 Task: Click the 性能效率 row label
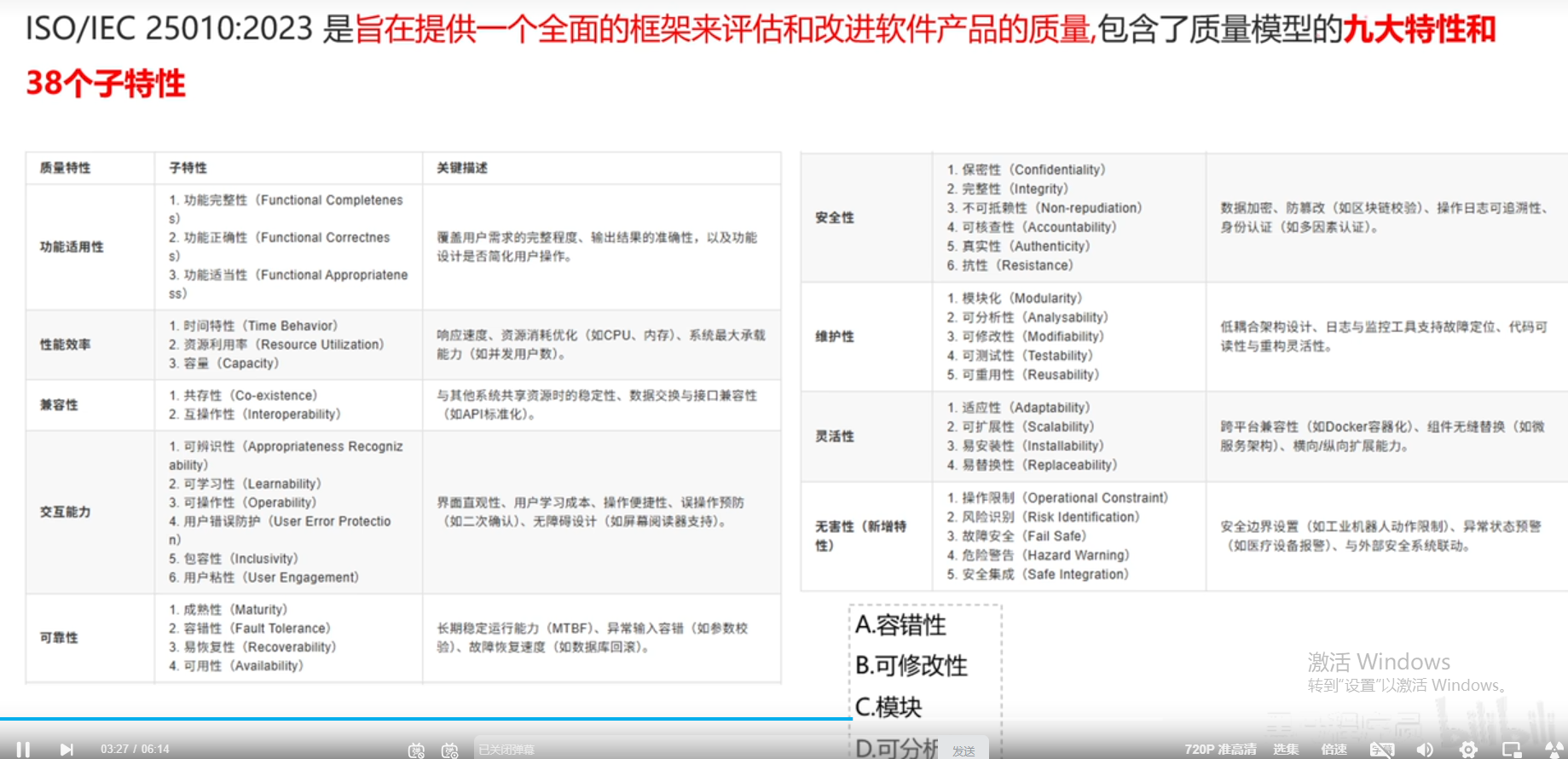click(65, 345)
